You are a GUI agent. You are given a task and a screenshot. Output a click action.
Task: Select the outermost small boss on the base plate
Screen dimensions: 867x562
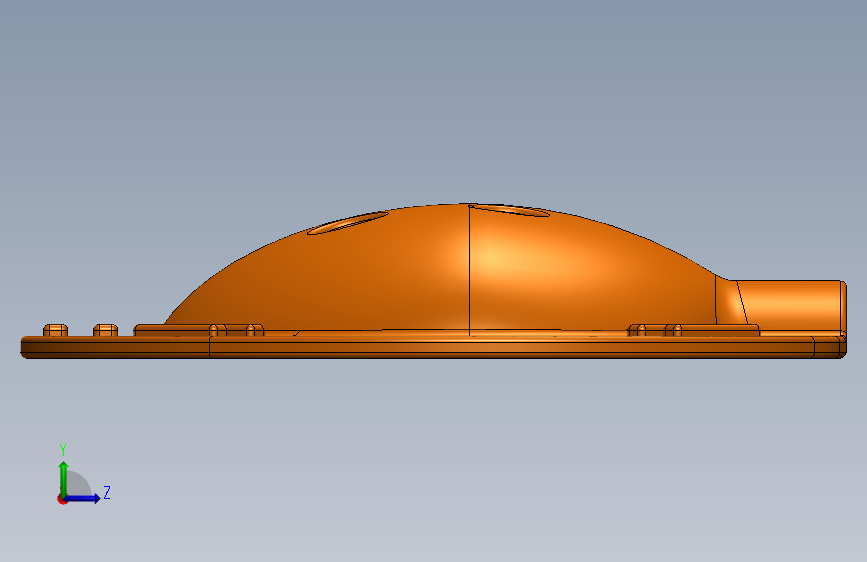click(x=55, y=330)
